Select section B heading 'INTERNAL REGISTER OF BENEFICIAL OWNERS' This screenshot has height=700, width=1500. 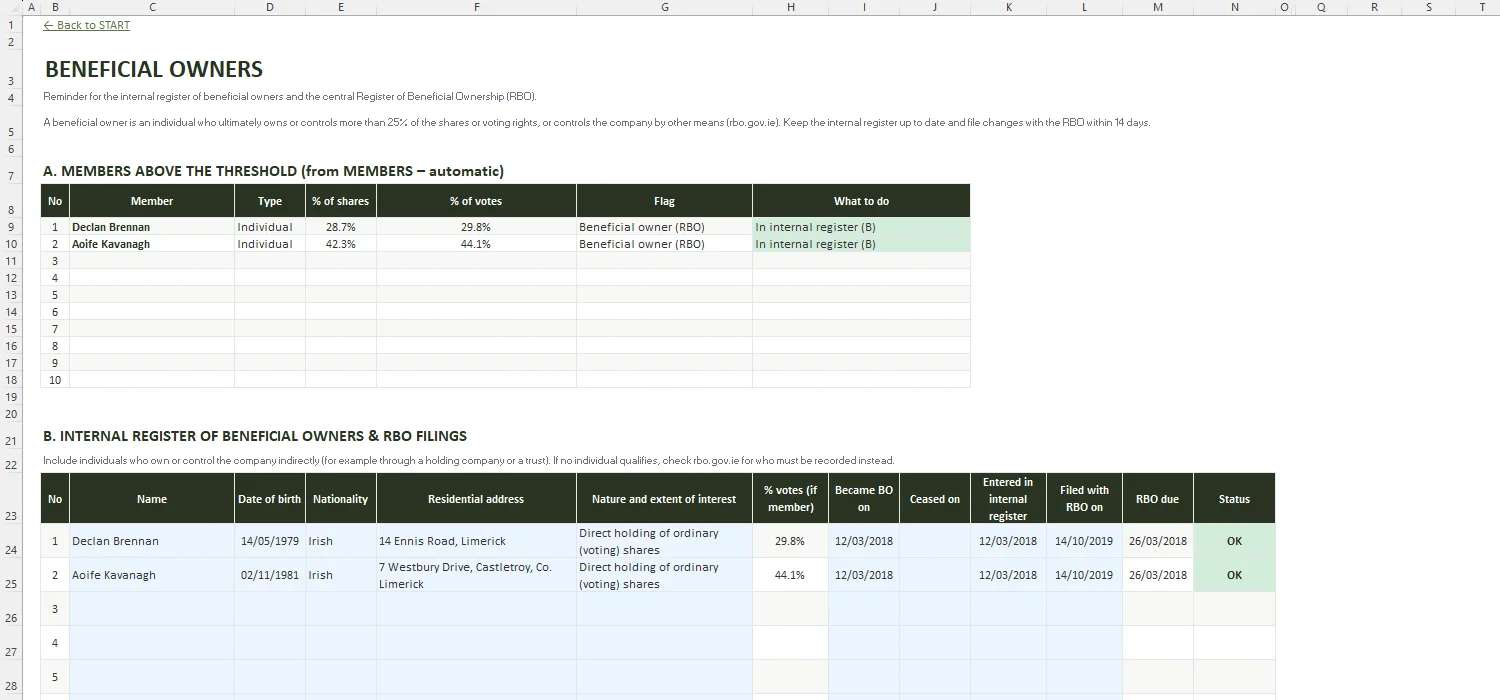point(254,436)
